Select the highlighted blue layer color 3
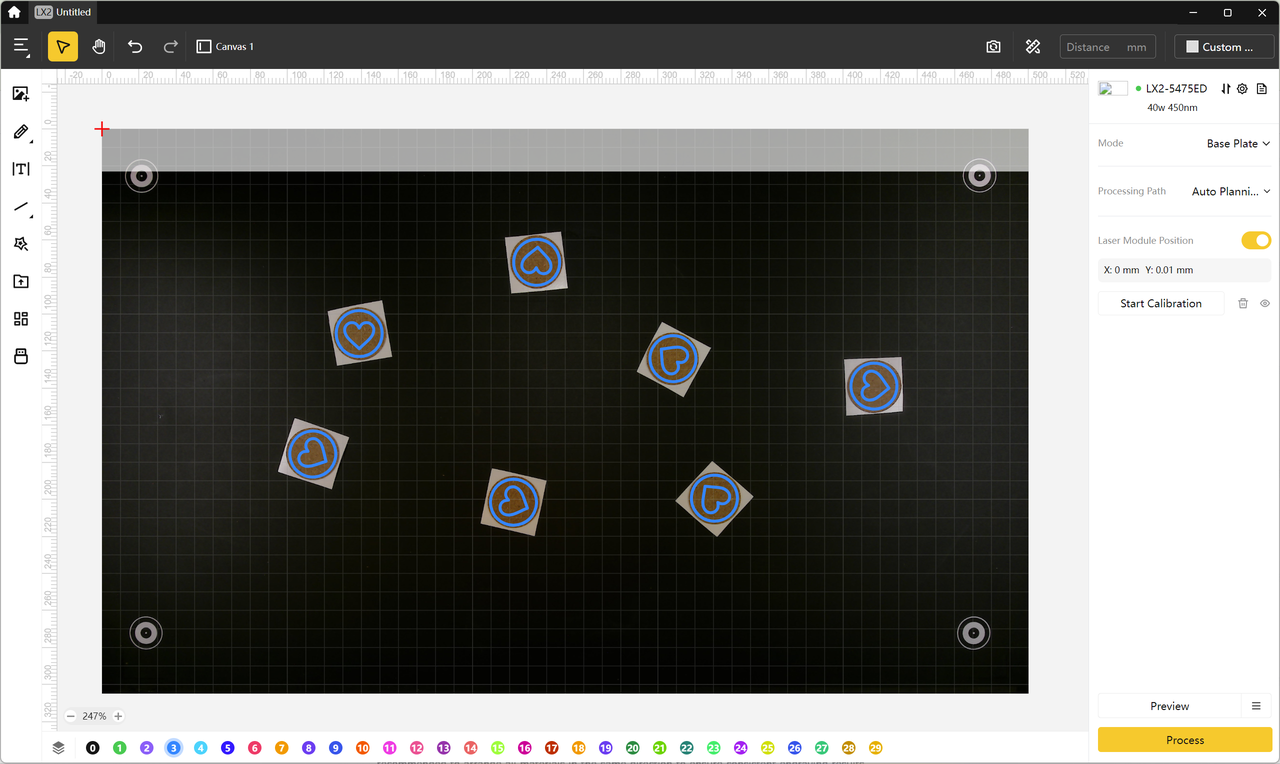The width and height of the screenshot is (1280, 764). pos(174,748)
